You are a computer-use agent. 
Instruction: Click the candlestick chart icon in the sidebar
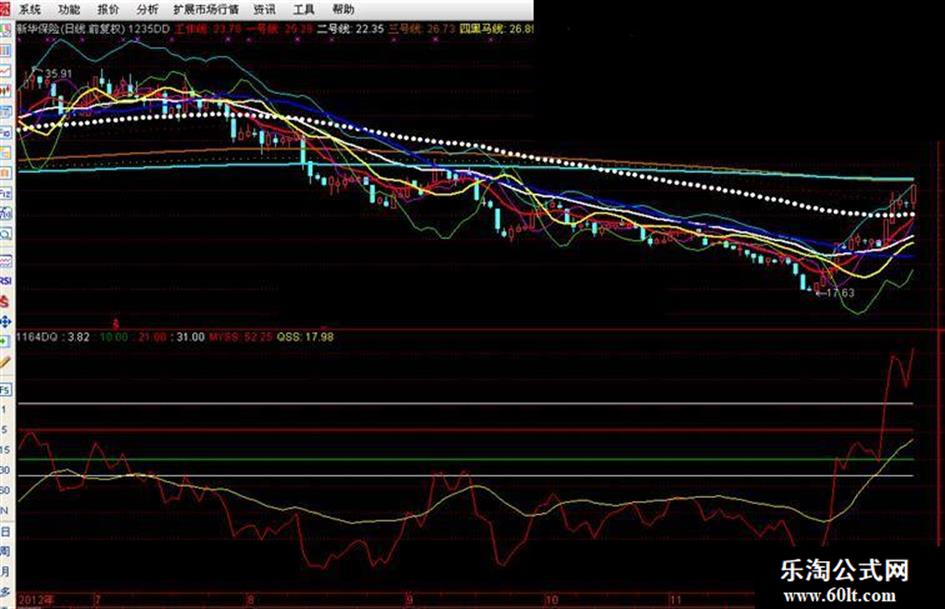[5, 92]
